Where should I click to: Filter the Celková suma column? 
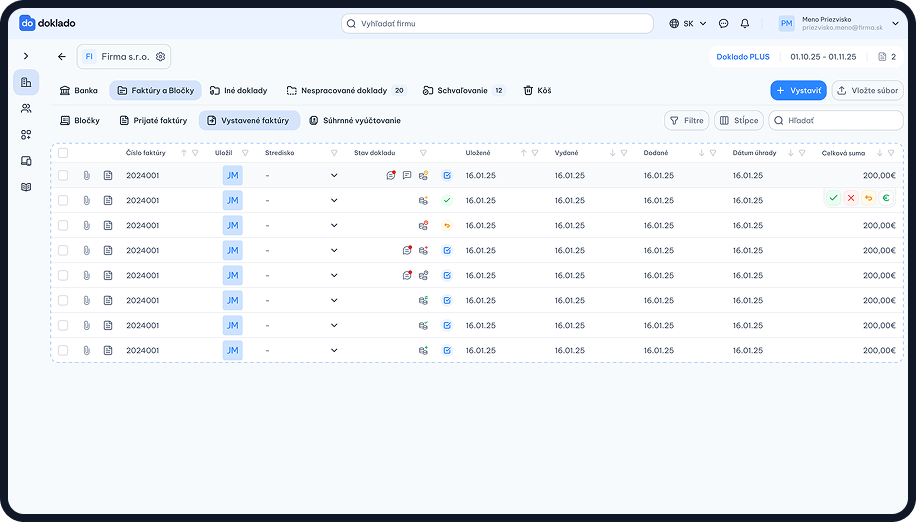pyautogui.click(x=891, y=153)
